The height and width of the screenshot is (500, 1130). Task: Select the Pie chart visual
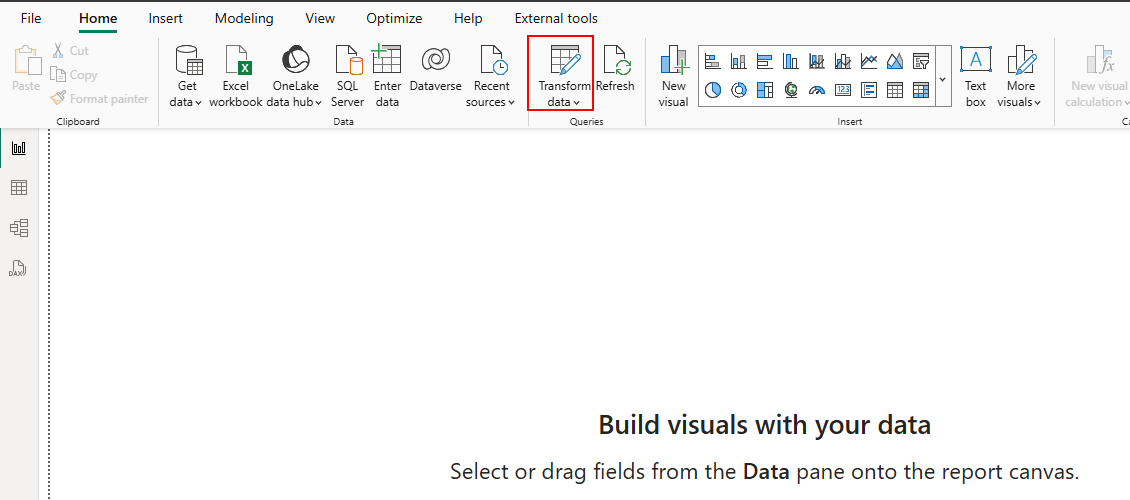click(713, 90)
